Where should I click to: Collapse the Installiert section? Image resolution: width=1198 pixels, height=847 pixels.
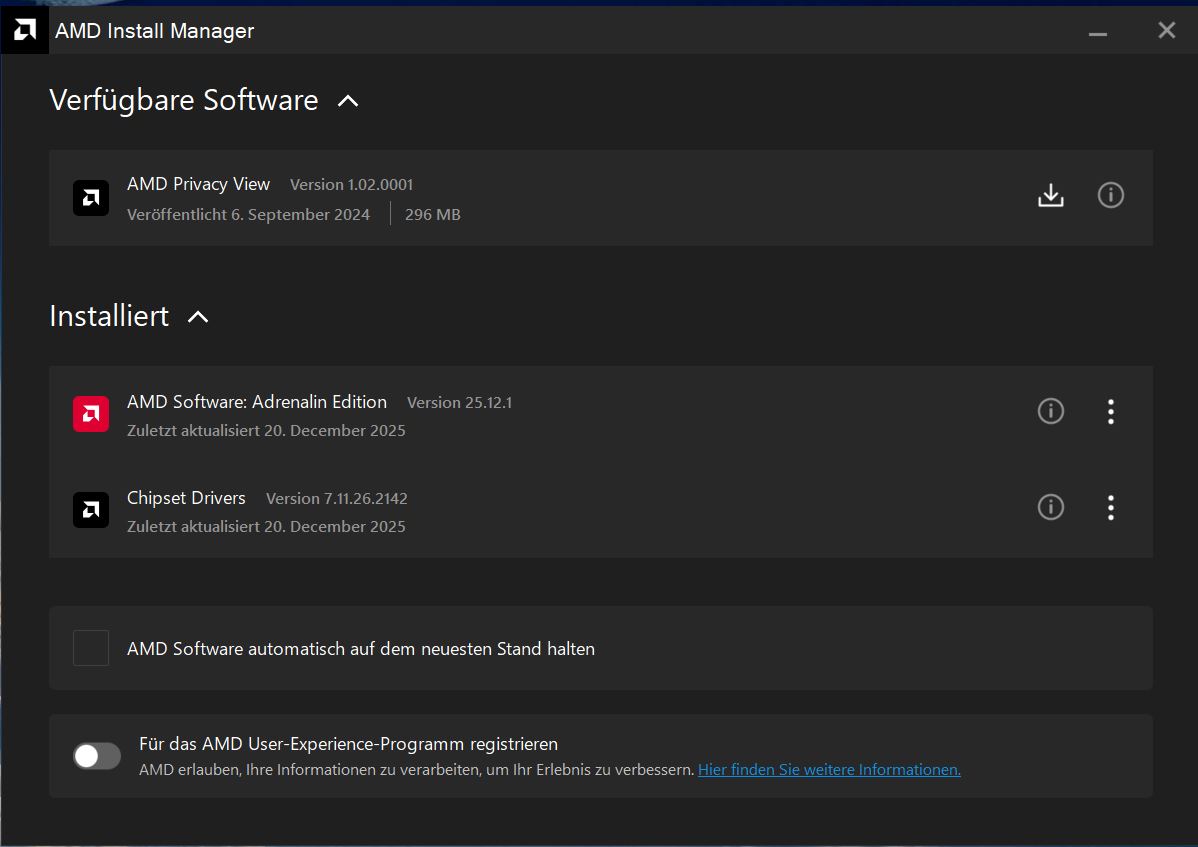[198, 317]
